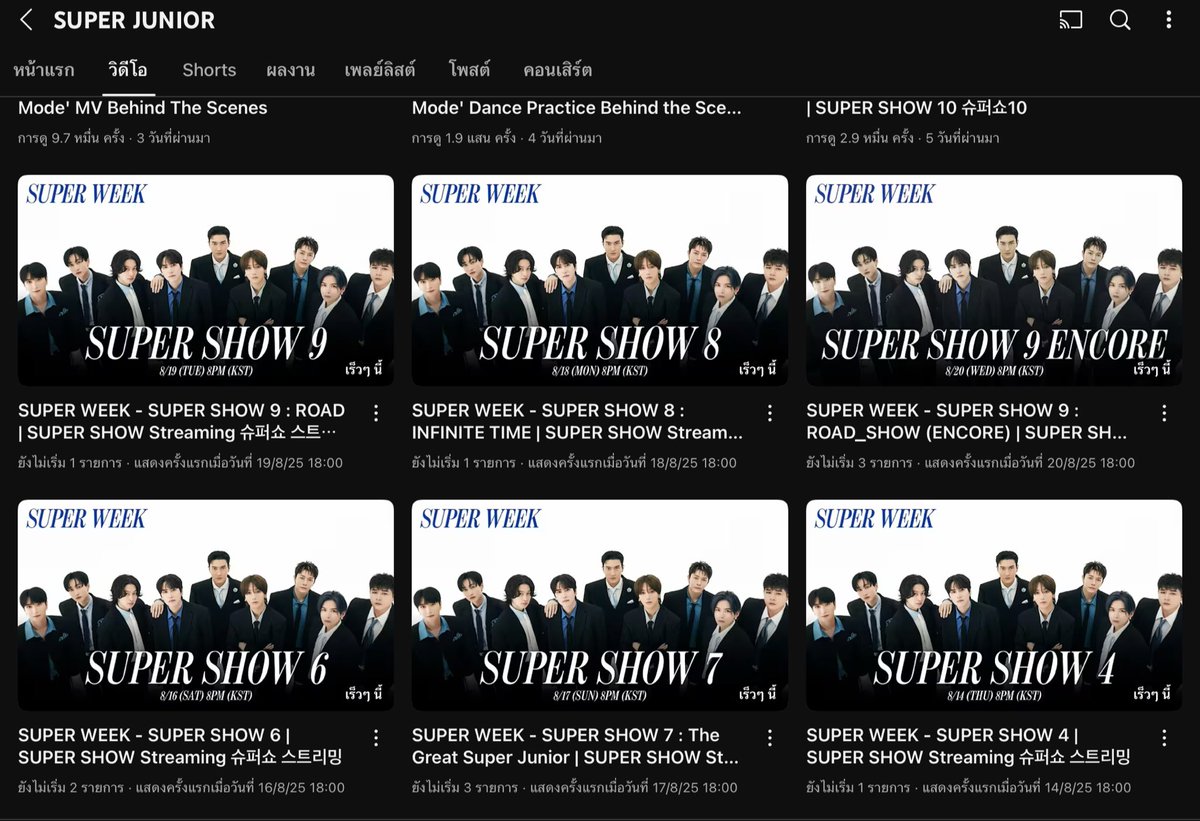
Task: Open the SUPER SHOW 8 thumbnail
Action: click(600, 280)
